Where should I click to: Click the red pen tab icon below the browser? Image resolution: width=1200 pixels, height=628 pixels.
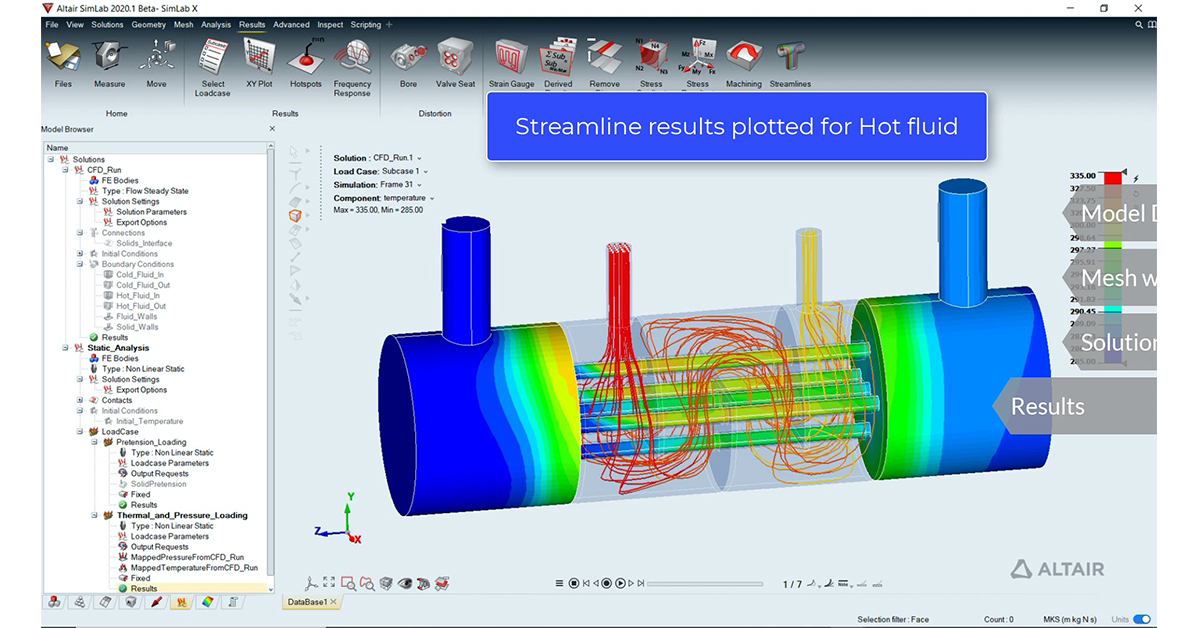pyautogui.click(x=157, y=602)
